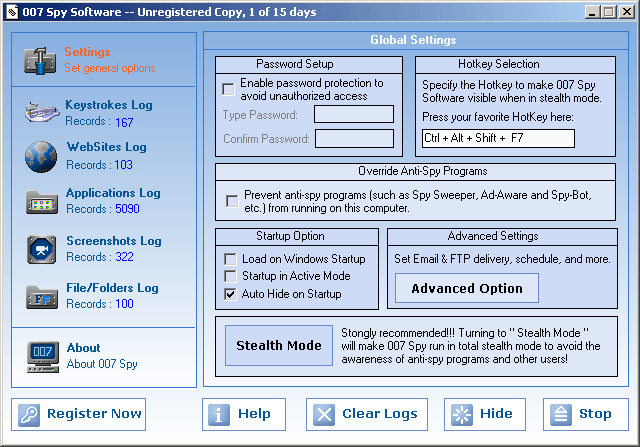
Task: Click the Hotkey Selection heading
Action: tap(499, 64)
